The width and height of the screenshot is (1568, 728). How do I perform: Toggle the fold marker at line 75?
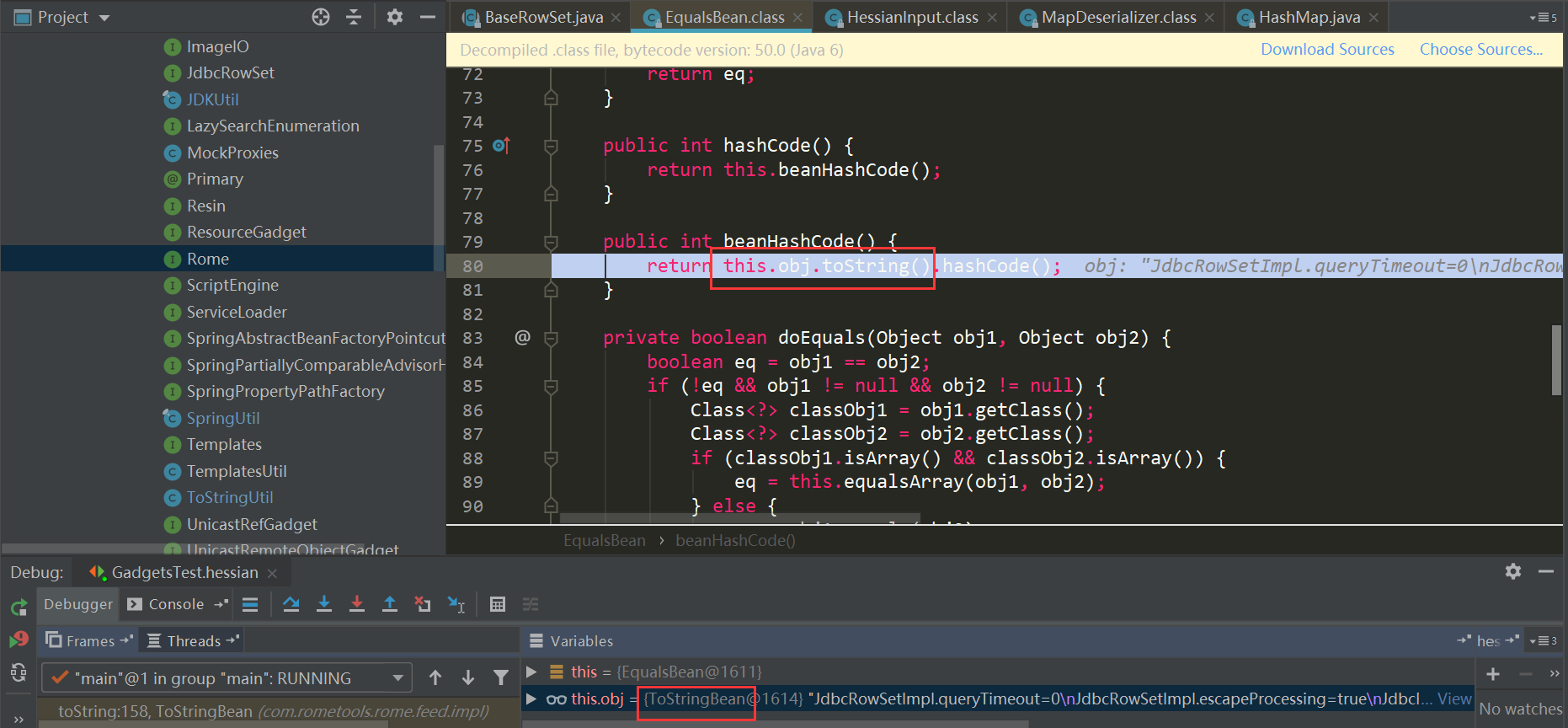pos(551,147)
